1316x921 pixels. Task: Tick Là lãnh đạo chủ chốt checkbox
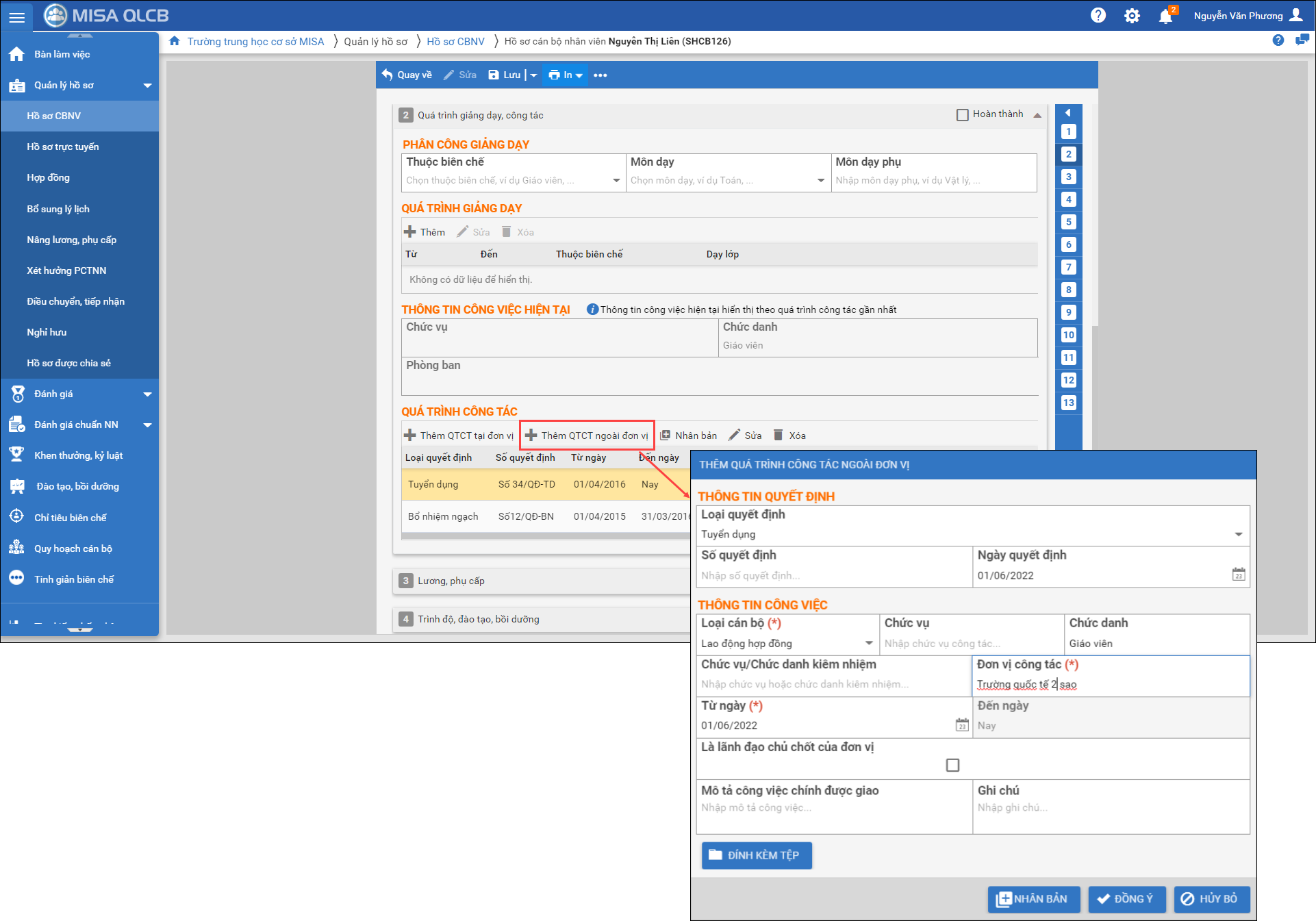pos(952,765)
